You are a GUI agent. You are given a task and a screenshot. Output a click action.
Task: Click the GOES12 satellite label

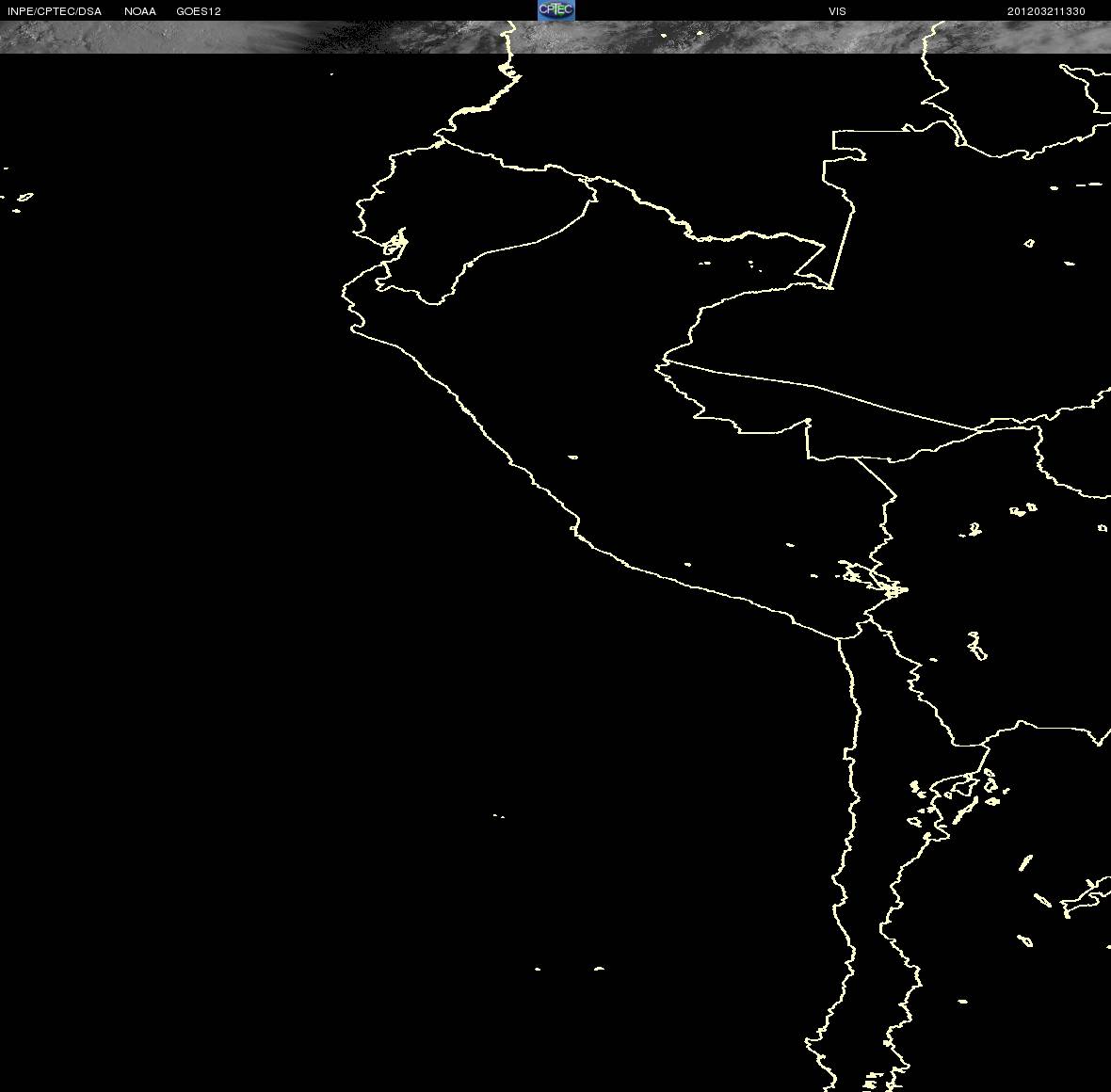click(x=199, y=11)
